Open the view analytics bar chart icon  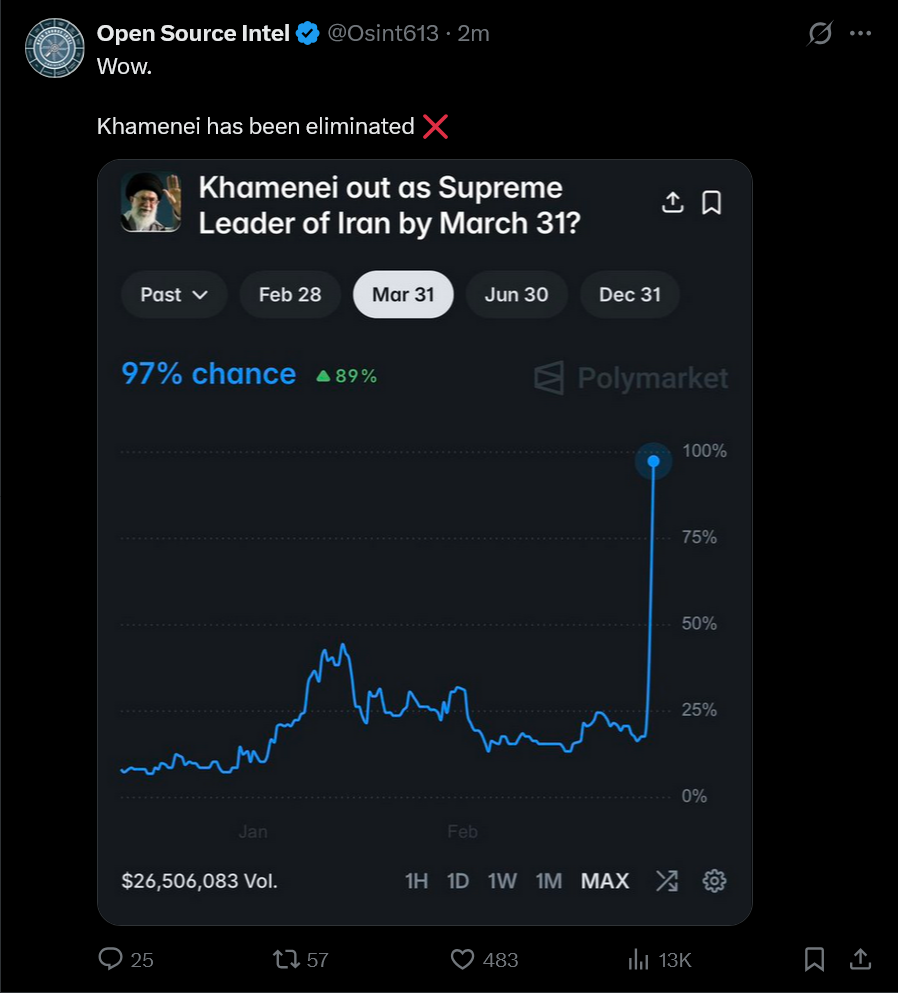pos(638,959)
